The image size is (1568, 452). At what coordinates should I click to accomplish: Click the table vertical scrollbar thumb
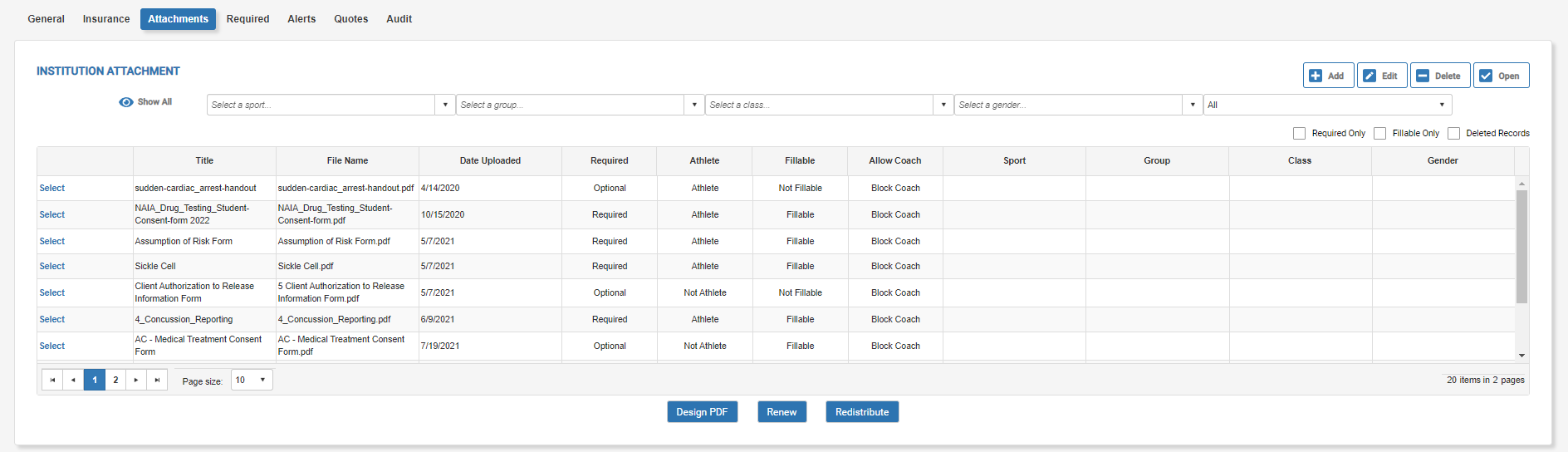pyautogui.click(x=1521, y=247)
